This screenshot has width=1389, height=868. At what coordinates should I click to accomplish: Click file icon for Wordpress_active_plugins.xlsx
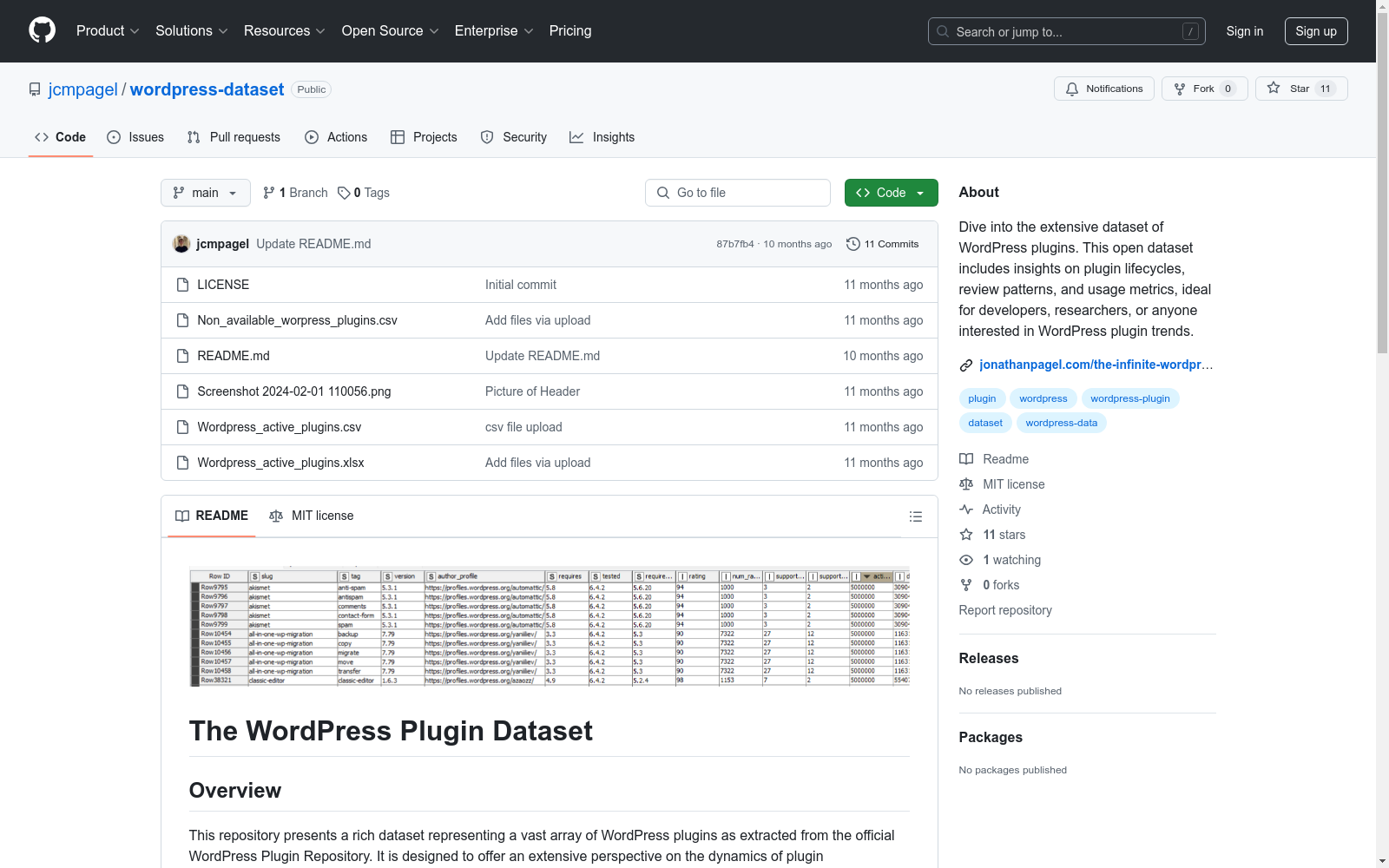pyautogui.click(x=182, y=463)
